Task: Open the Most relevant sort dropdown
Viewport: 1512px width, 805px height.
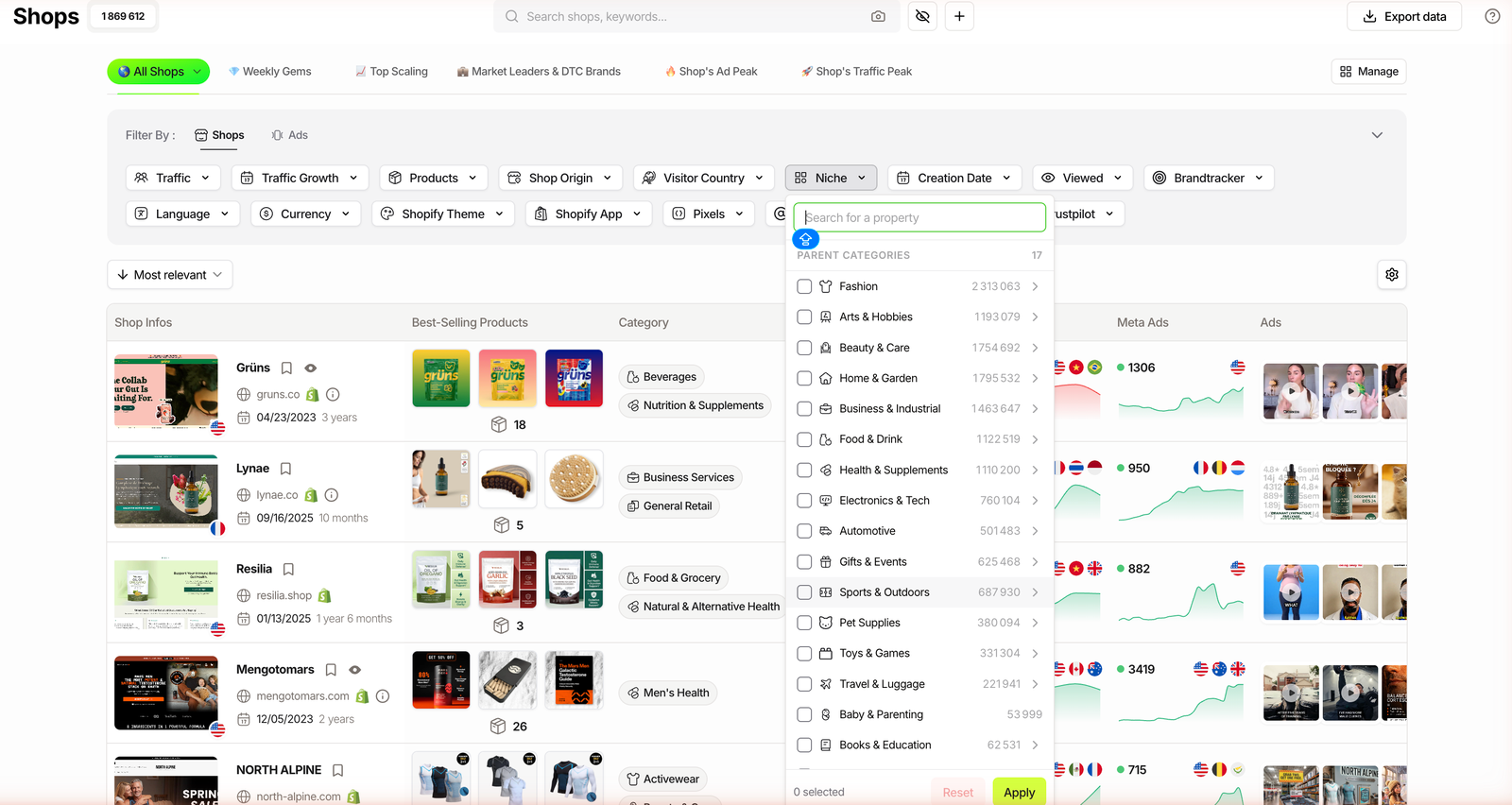Action: click(x=170, y=275)
